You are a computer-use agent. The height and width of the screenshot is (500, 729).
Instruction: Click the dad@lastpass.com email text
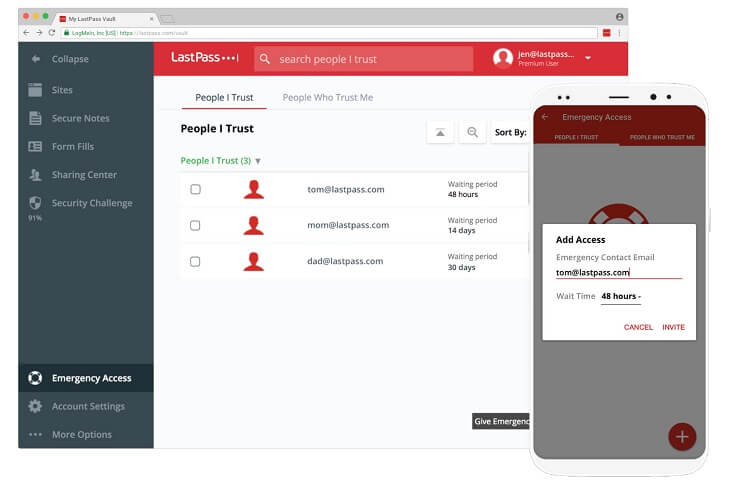(x=345, y=261)
